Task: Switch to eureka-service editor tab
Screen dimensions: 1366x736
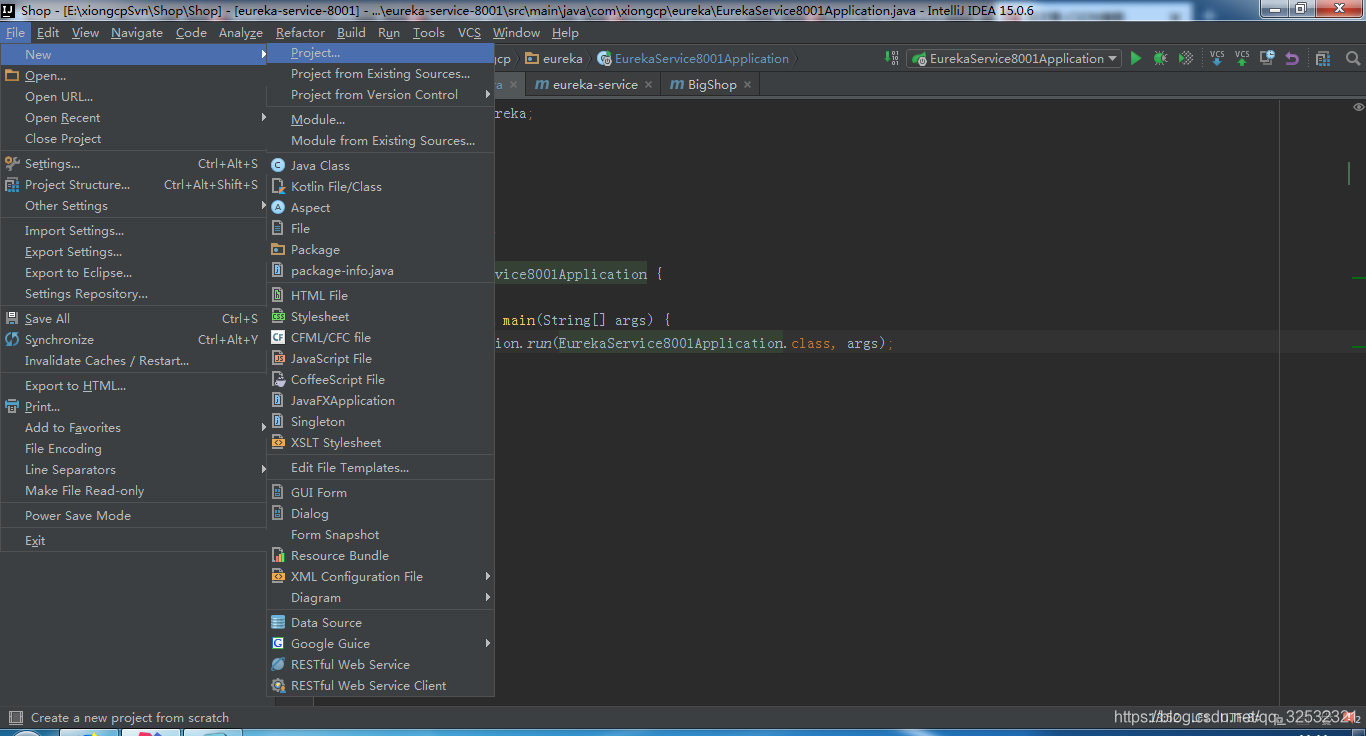Action: tap(594, 85)
